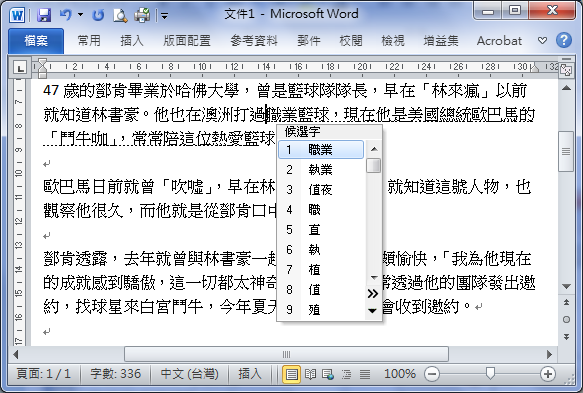This screenshot has width=583, height=393.
Task: Click the 100% zoom level button
Action: point(399,374)
